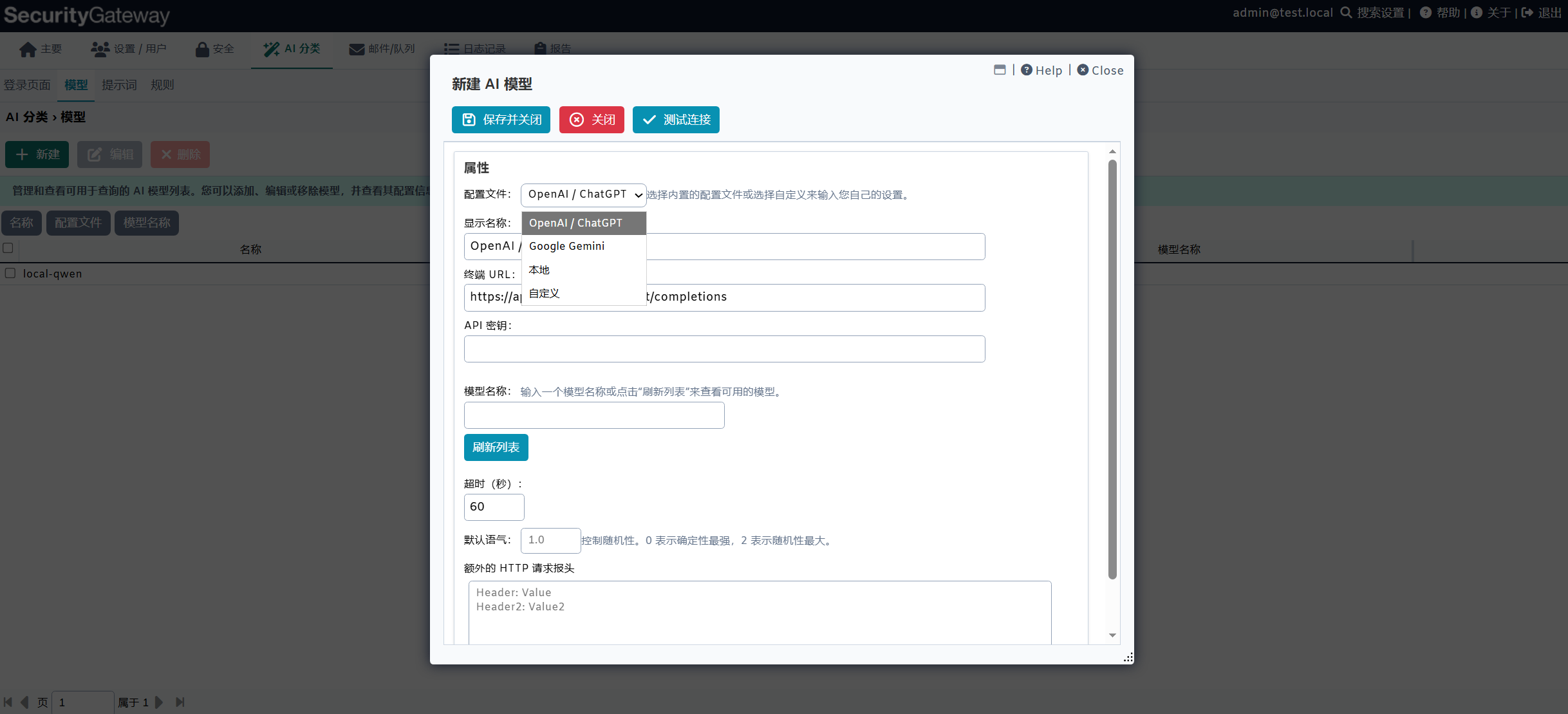Click the 编辑 edit button
This screenshot has width=1568, height=714.
[109, 155]
